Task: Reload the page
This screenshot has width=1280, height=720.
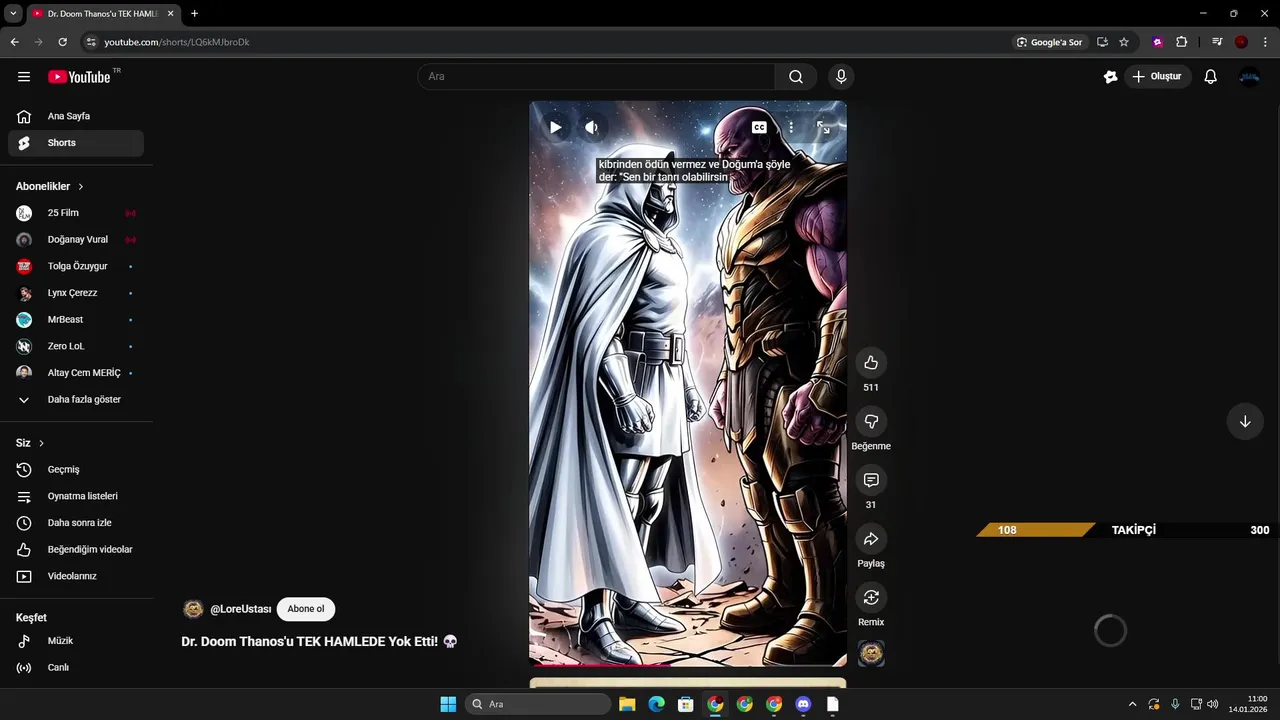Action: 62,42
